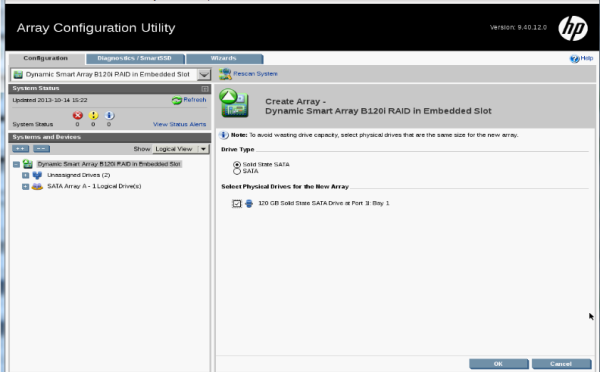This screenshot has width=600, height=372.
Task: Select the SATA drive type radio button
Action: (237, 171)
